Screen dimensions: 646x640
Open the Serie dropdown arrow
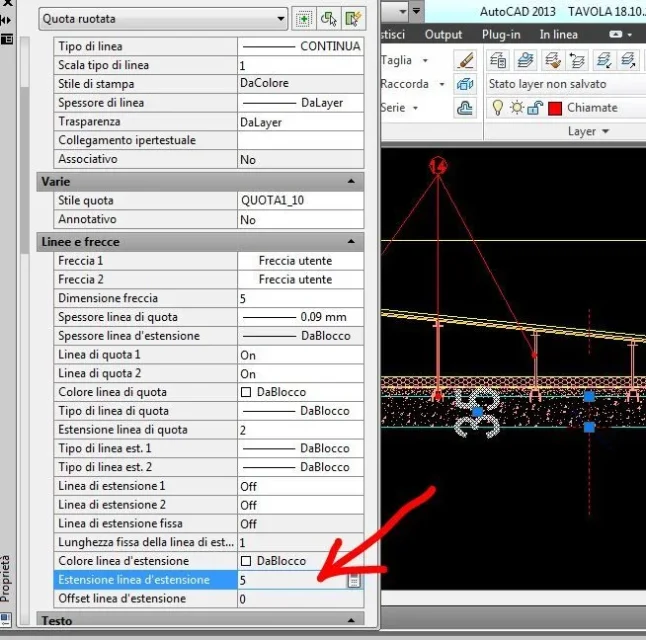coord(415,108)
